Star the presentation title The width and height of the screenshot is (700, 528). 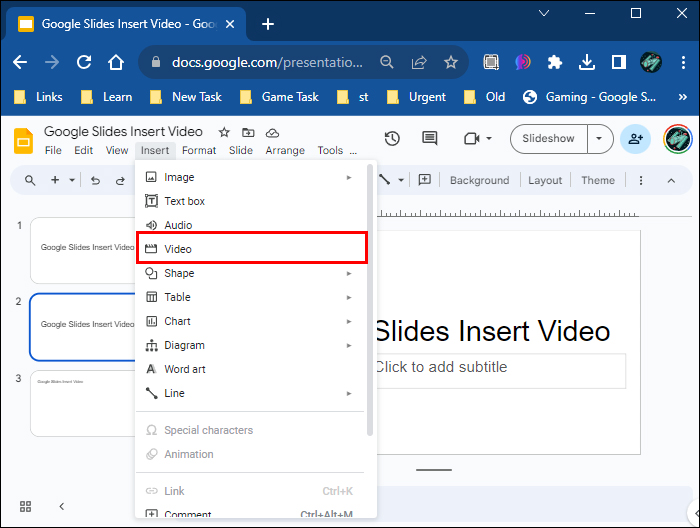224,132
